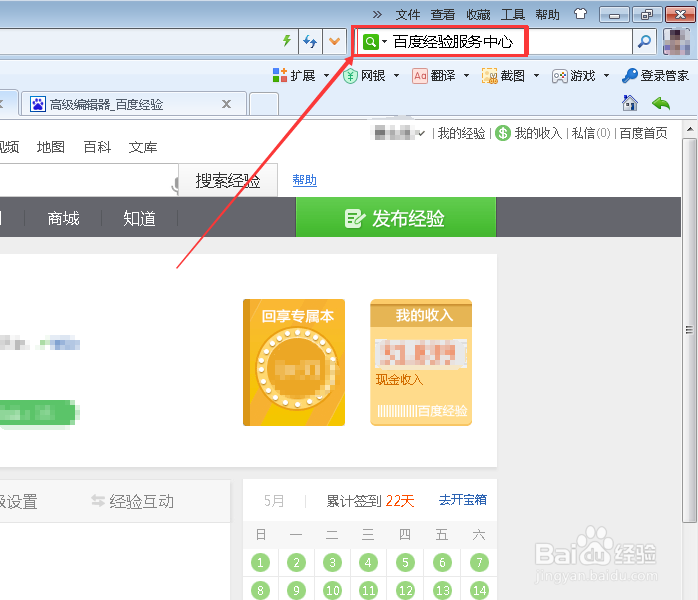Click the 网银 shield icon
The width and height of the screenshot is (698, 600).
(350, 76)
